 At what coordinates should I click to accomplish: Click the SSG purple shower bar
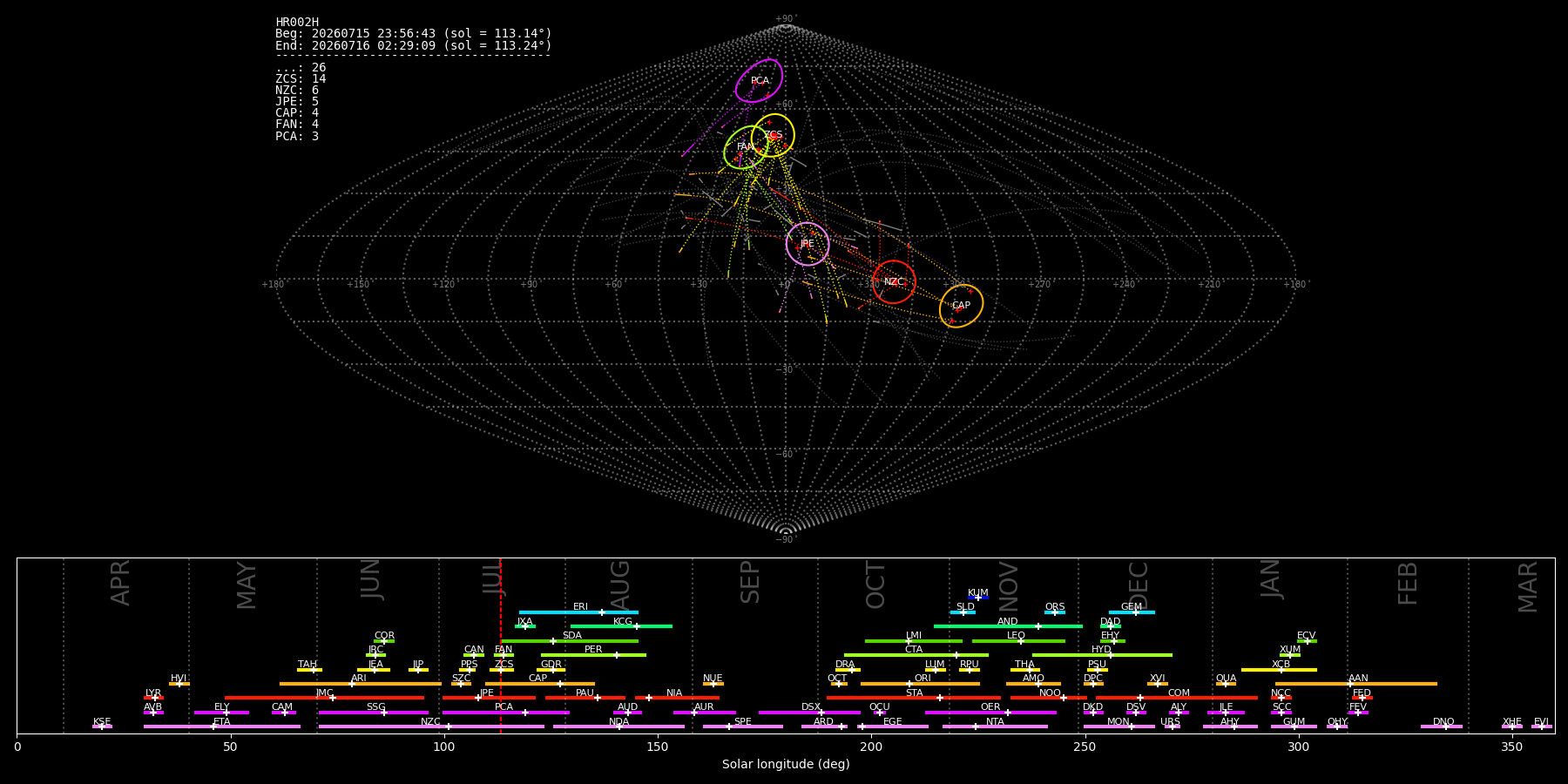tap(374, 713)
